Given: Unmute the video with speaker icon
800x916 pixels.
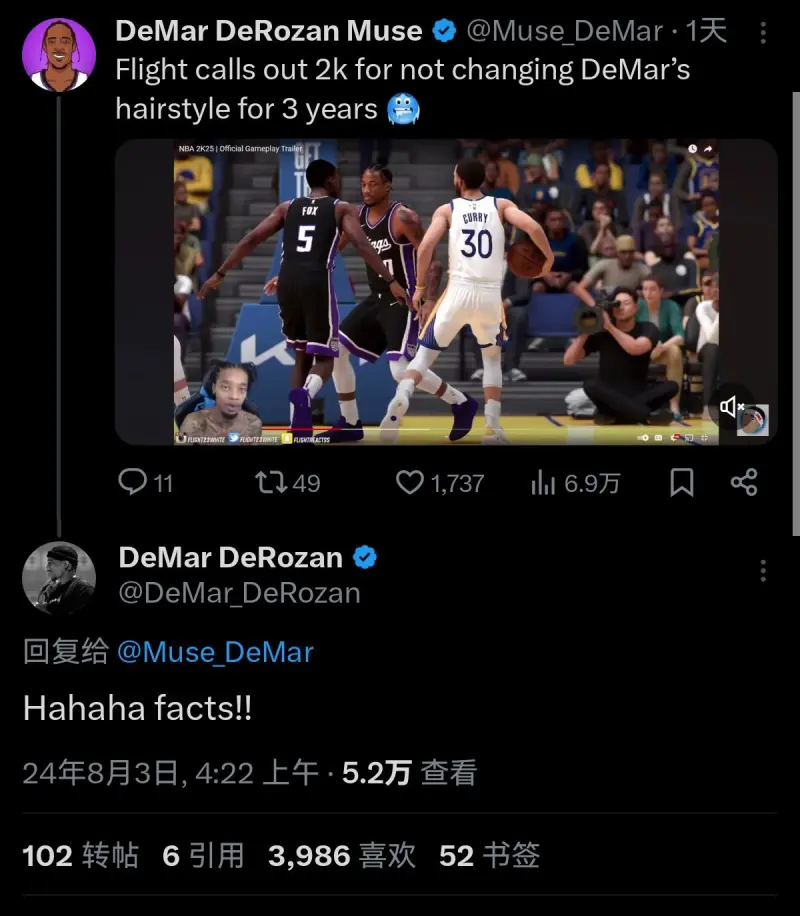Looking at the screenshot, I should point(733,406).
